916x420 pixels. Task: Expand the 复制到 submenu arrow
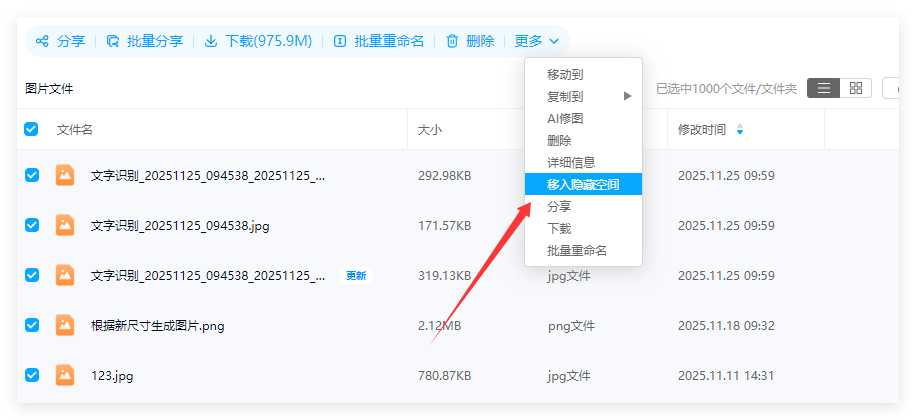627,96
